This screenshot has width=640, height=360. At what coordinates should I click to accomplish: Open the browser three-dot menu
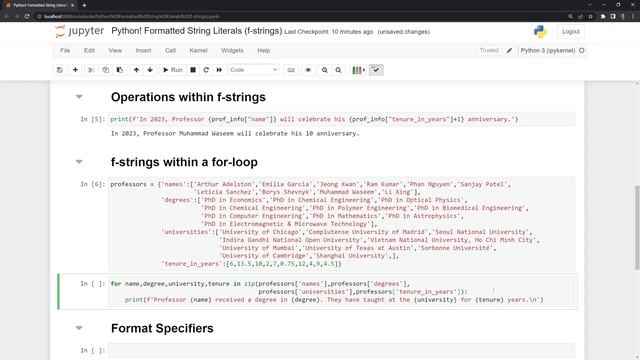click(x=633, y=16)
